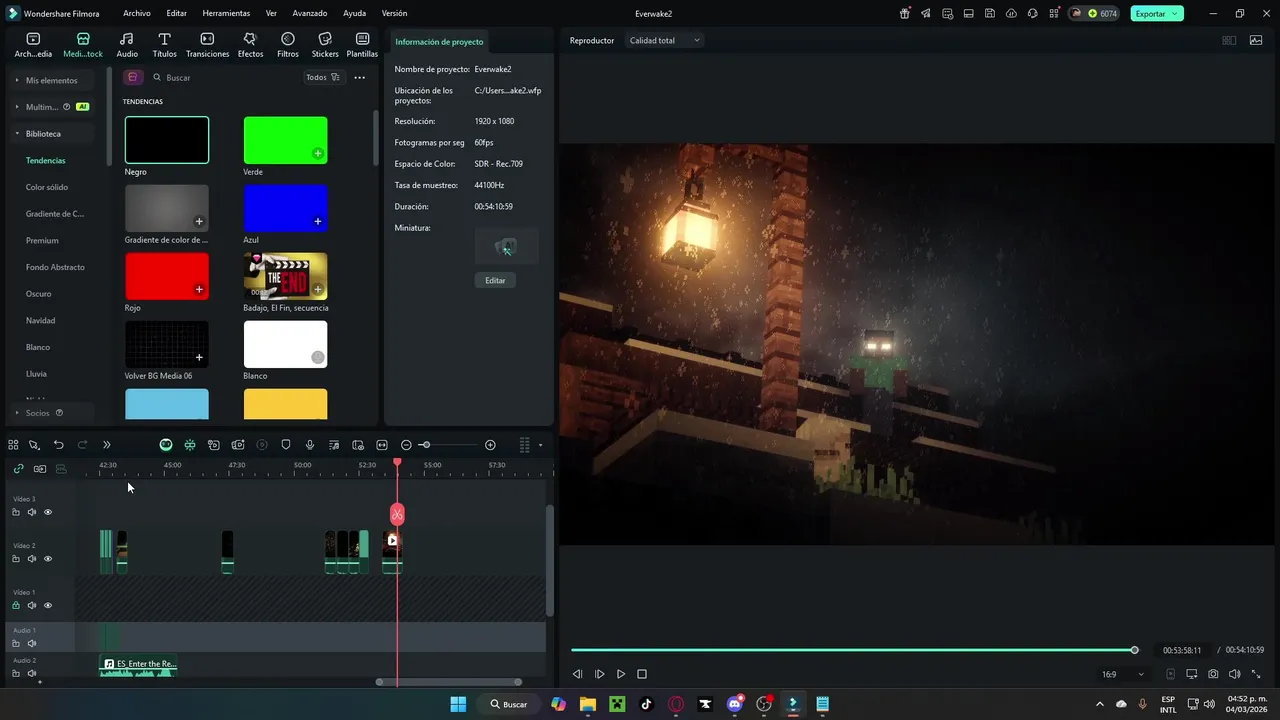Mute the Audio 1 track
Image resolution: width=1280 pixels, height=720 pixels.
coord(32,643)
